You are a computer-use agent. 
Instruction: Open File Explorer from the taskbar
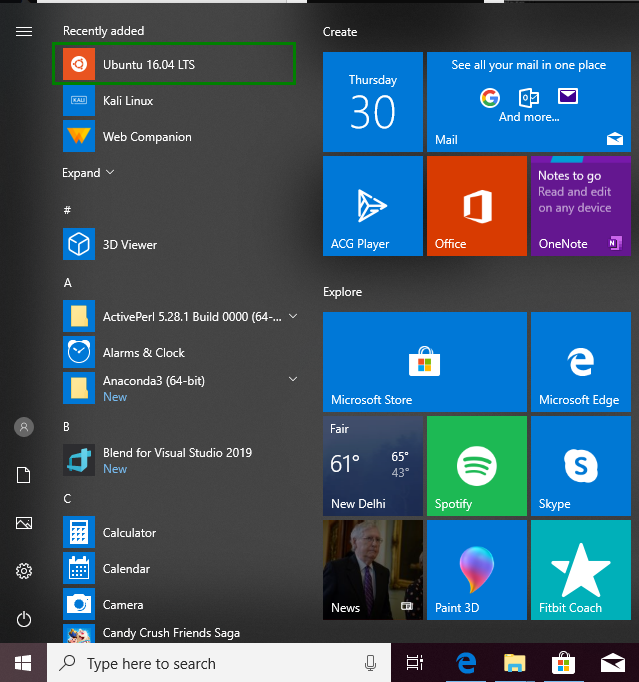tap(515, 663)
